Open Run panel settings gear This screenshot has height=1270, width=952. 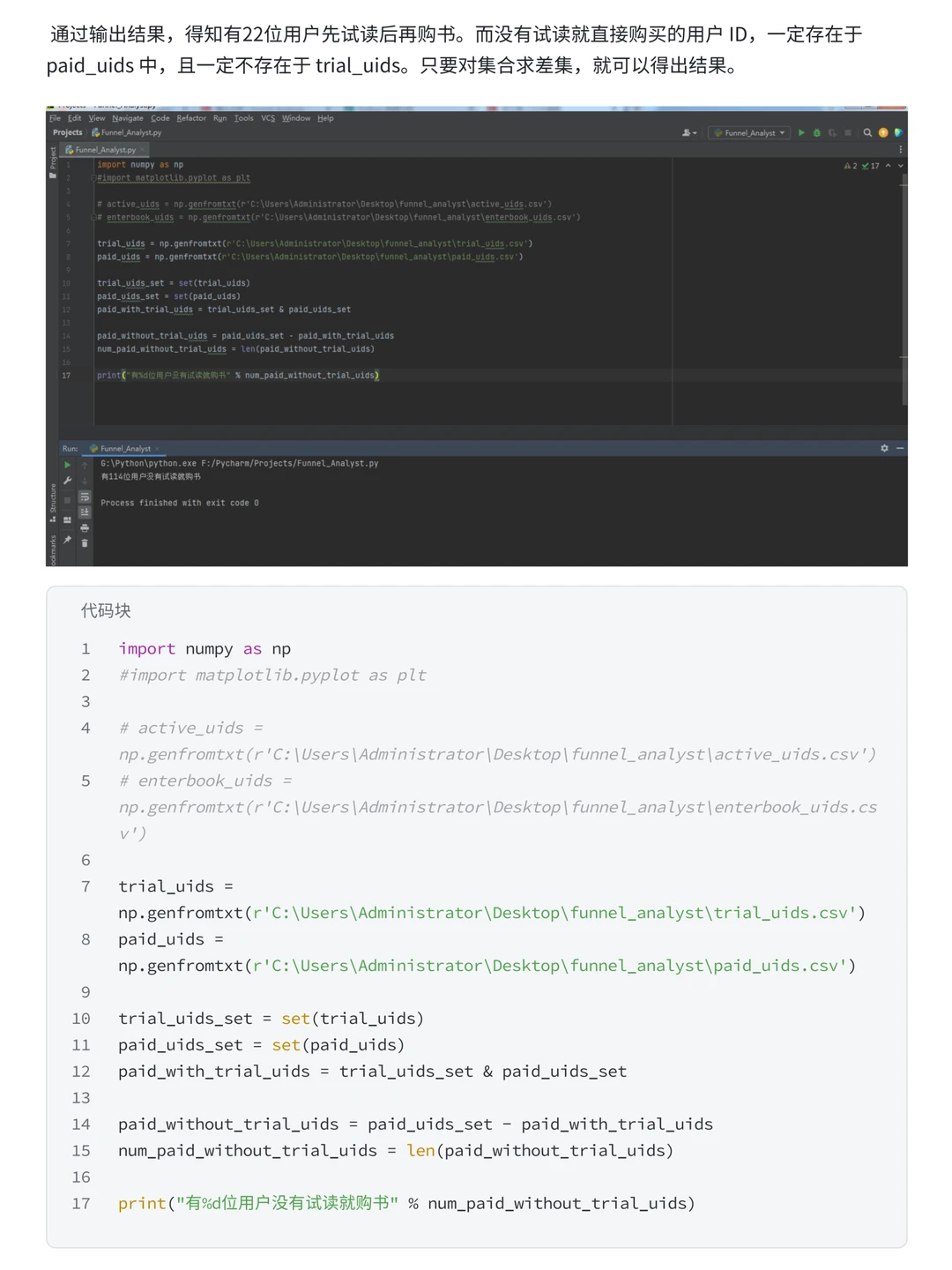(884, 448)
